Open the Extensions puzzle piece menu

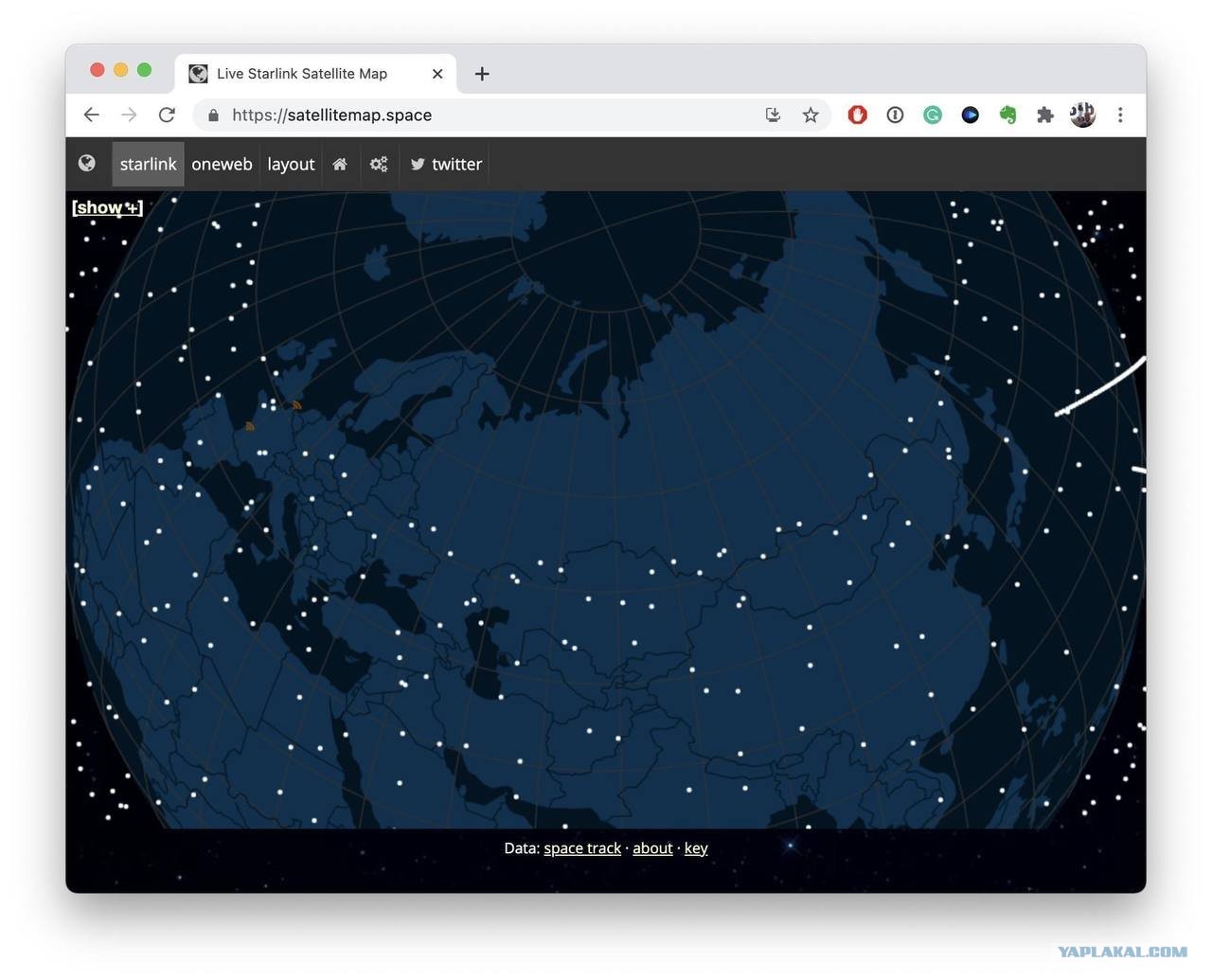1045,115
